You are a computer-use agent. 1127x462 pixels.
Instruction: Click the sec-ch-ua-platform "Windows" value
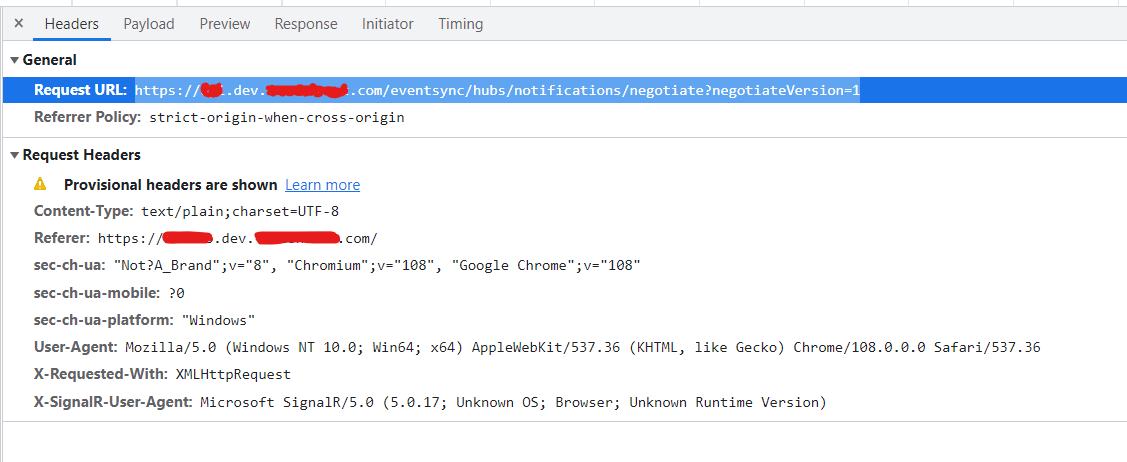[x=218, y=321]
